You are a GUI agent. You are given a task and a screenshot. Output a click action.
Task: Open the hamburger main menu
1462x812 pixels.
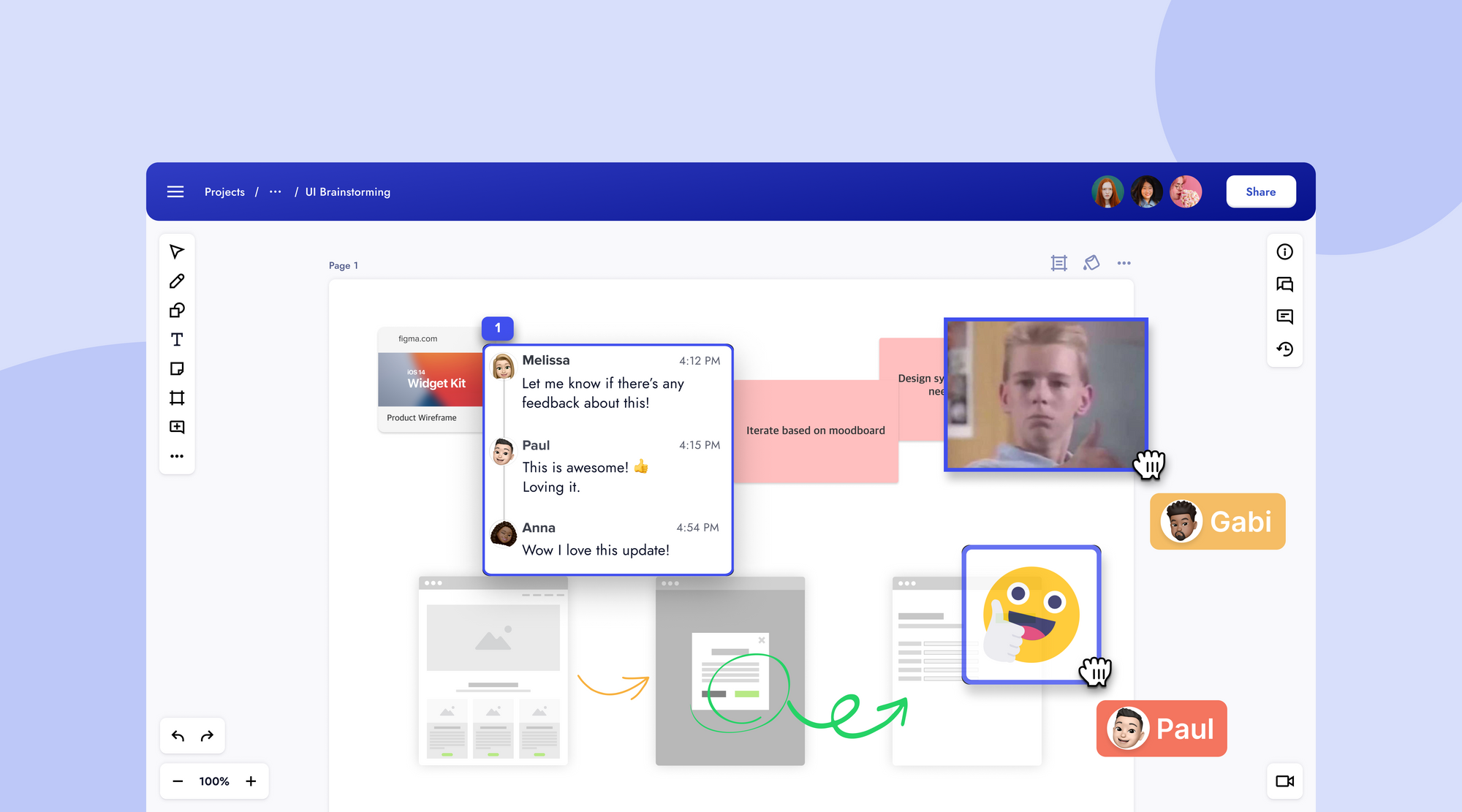pos(175,191)
